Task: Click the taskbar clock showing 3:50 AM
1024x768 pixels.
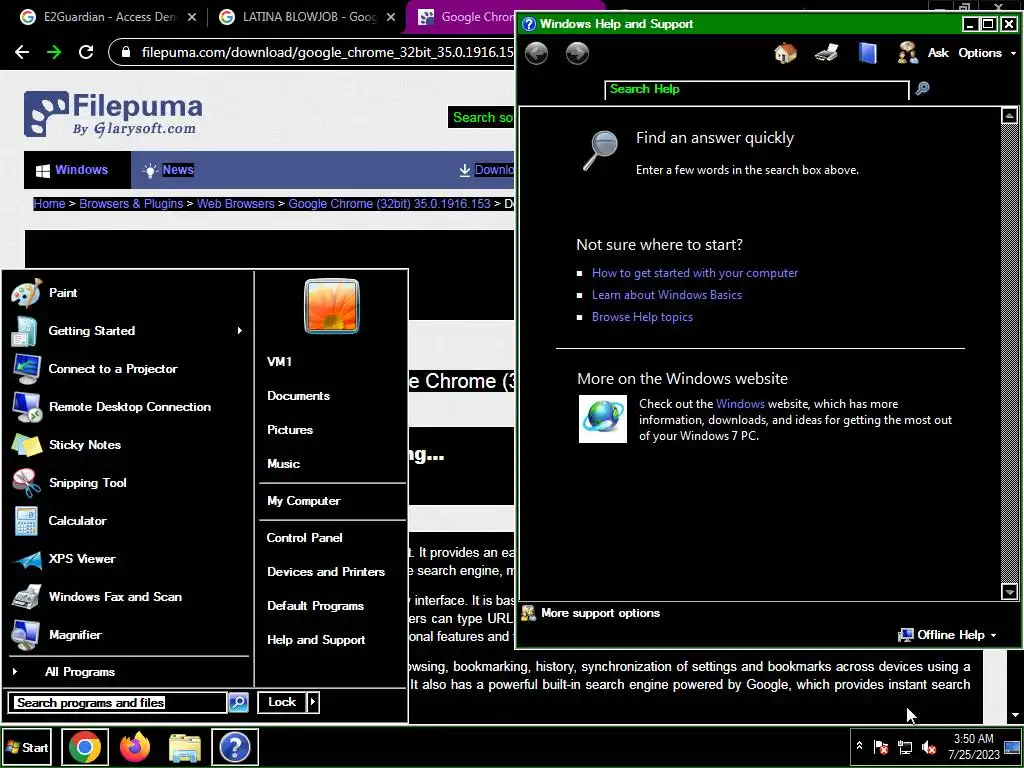Action: pyautogui.click(x=974, y=746)
